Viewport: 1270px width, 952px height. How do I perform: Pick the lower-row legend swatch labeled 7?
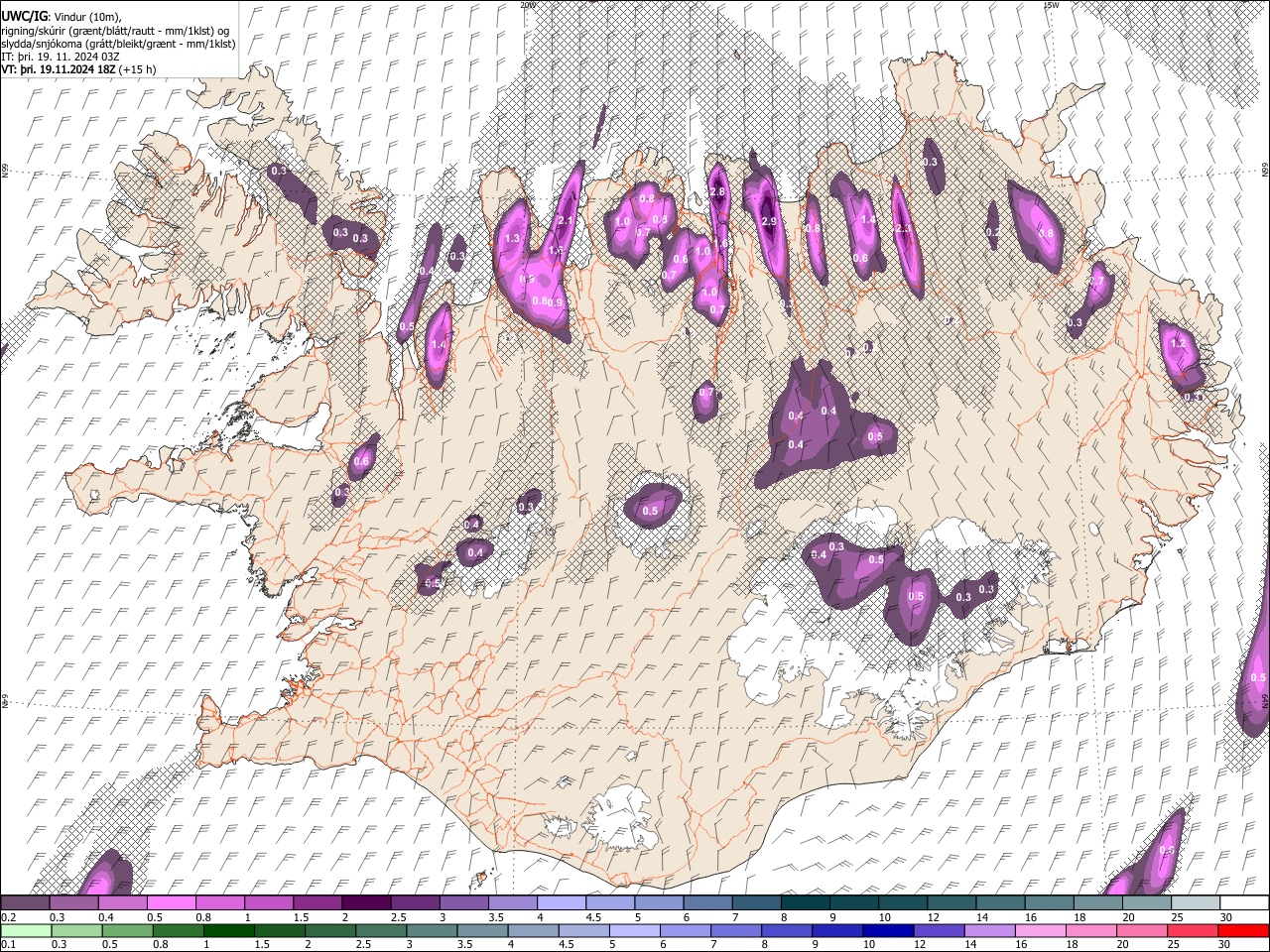click(735, 930)
